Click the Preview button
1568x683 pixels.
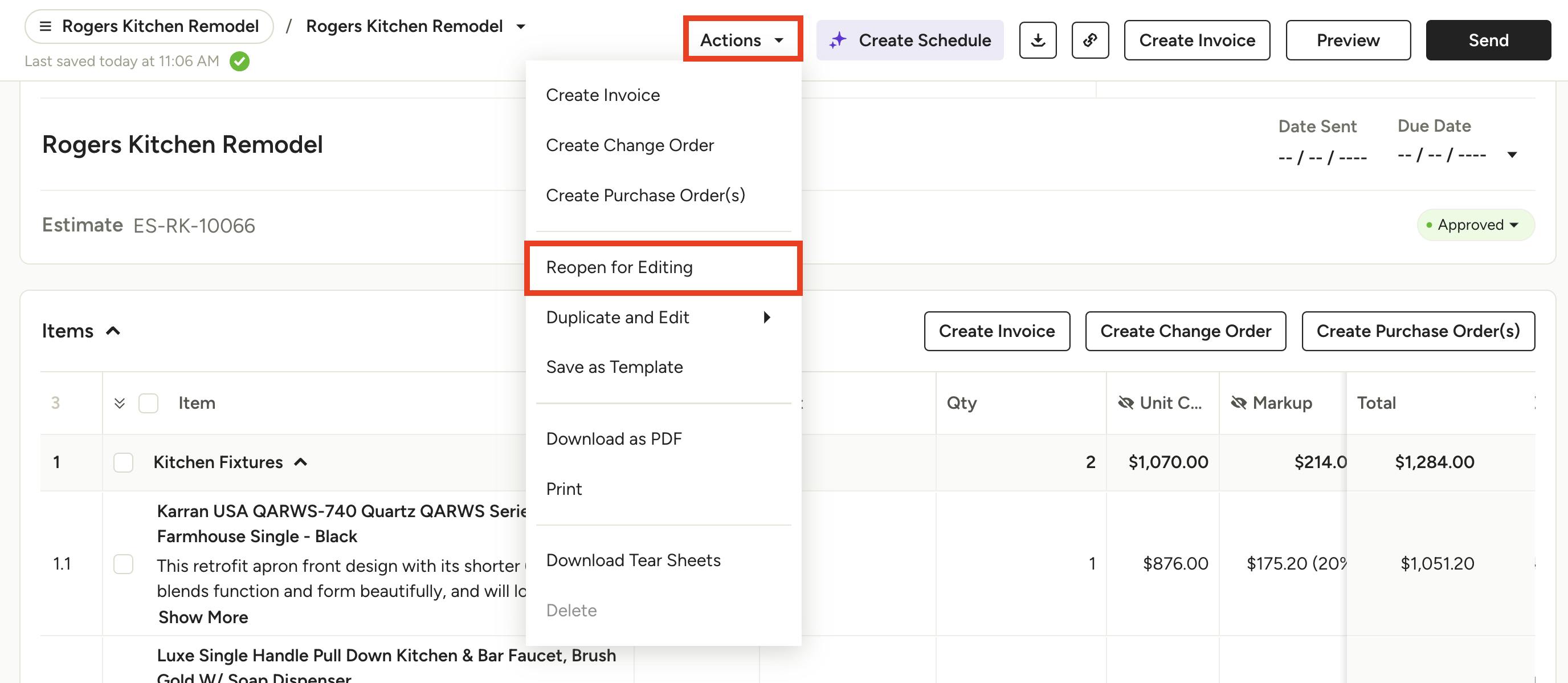[x=1348, y=40]
